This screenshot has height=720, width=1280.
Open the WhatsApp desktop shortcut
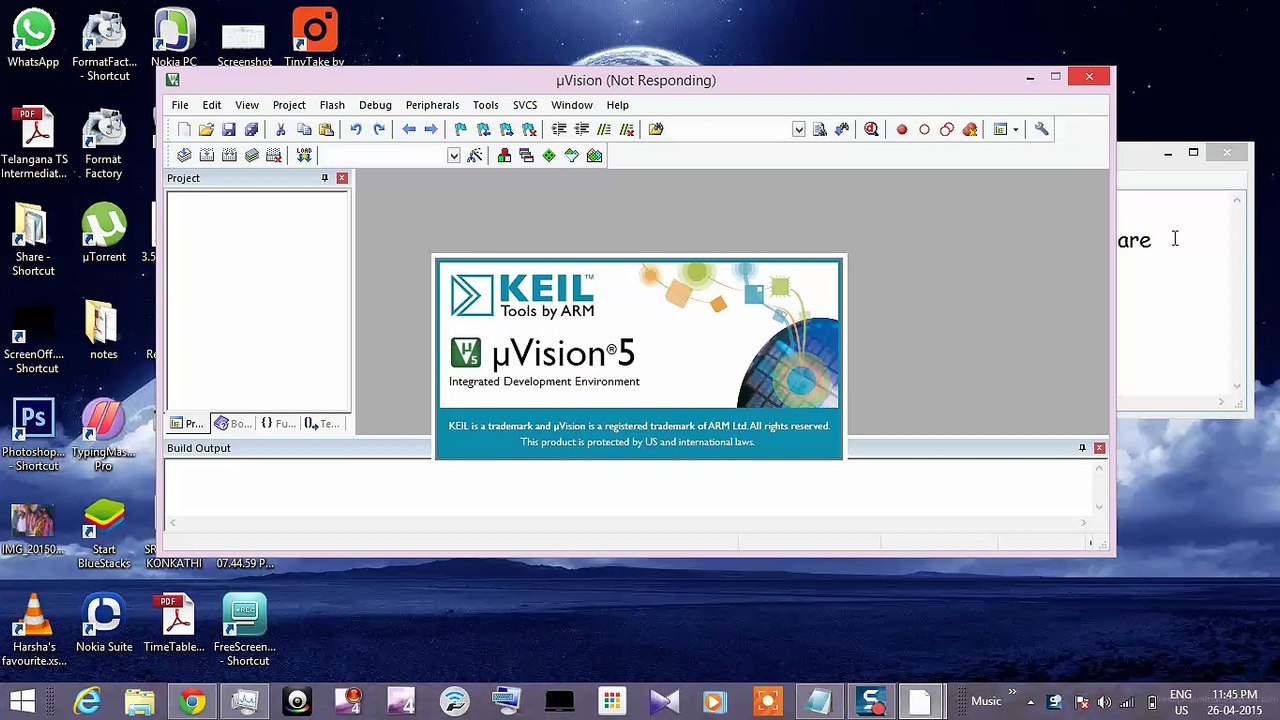[33, 39]
